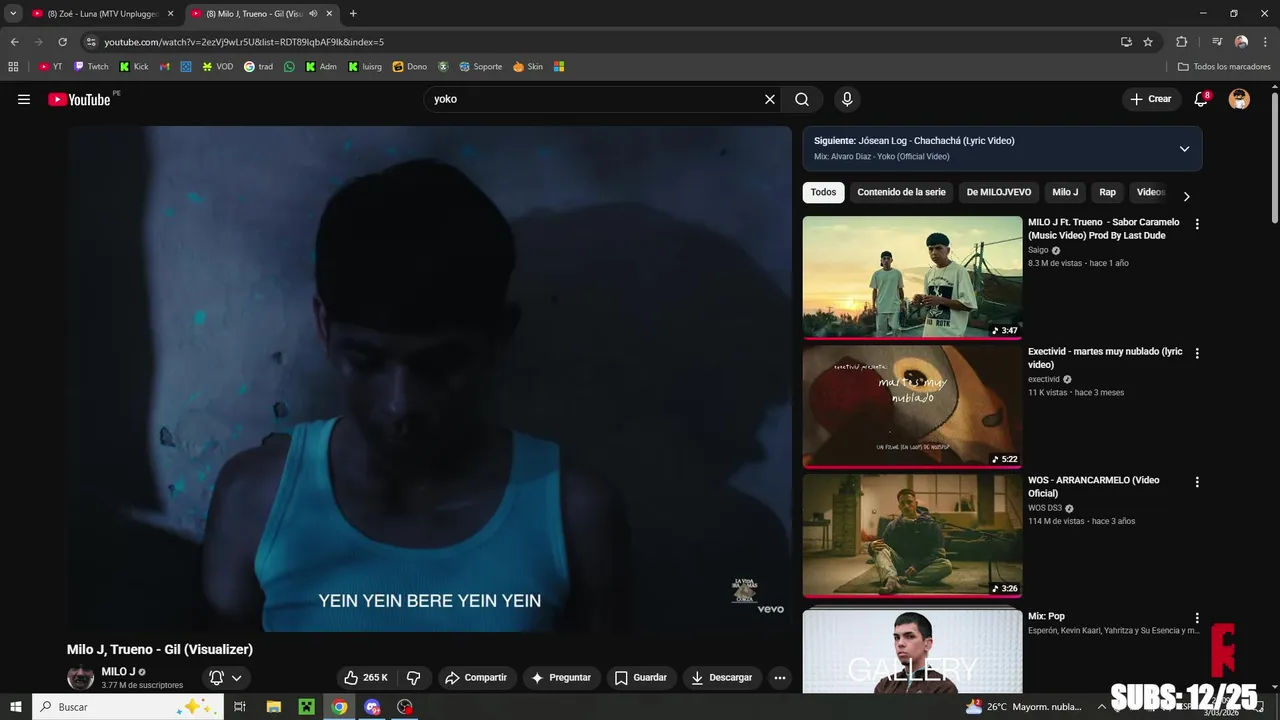Open more video actions ellipsis

pyautogui.click(x=780, y=678)
